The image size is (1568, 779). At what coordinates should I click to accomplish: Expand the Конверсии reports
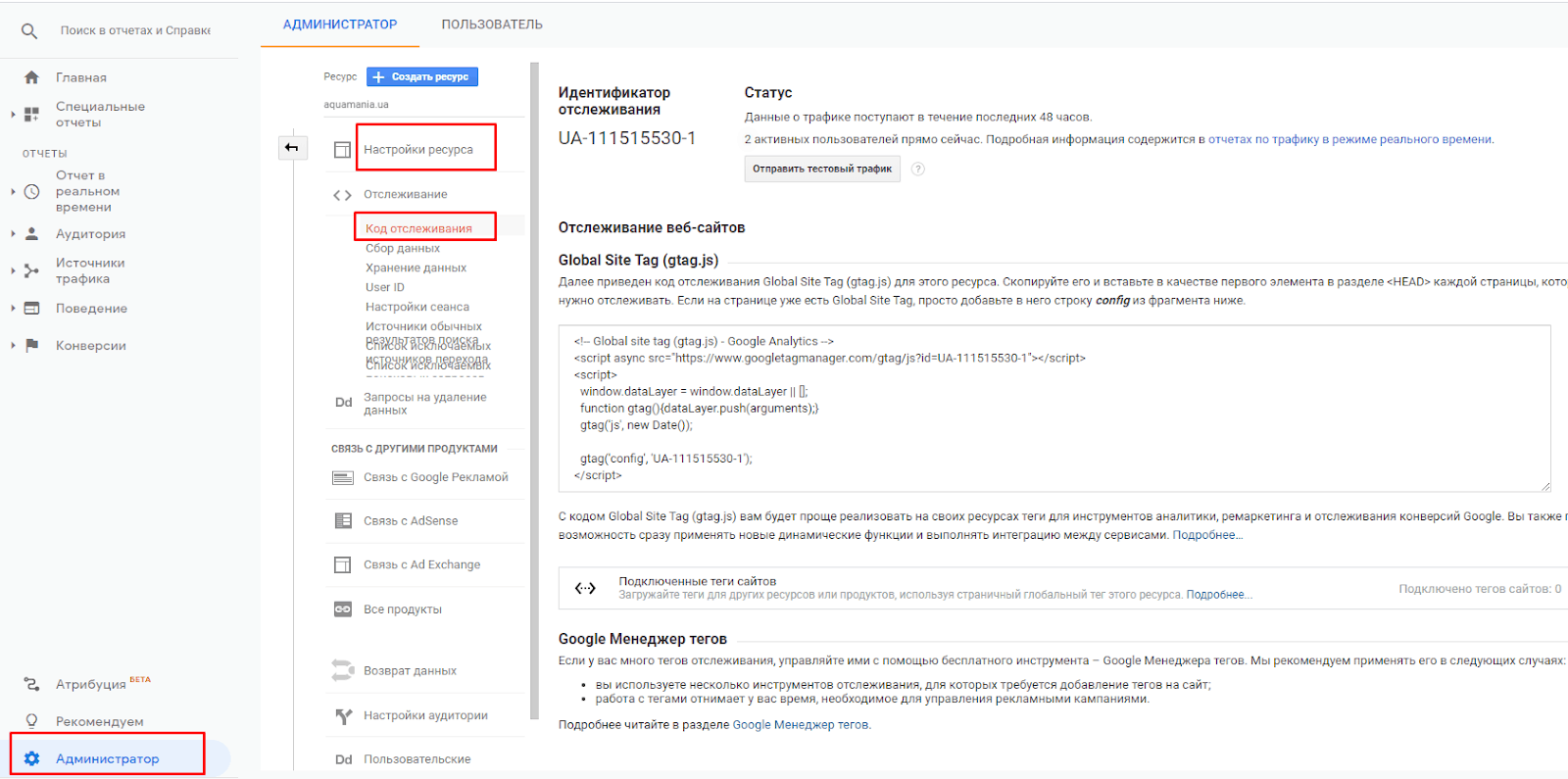pyautogui.click(x=13, y=346)
